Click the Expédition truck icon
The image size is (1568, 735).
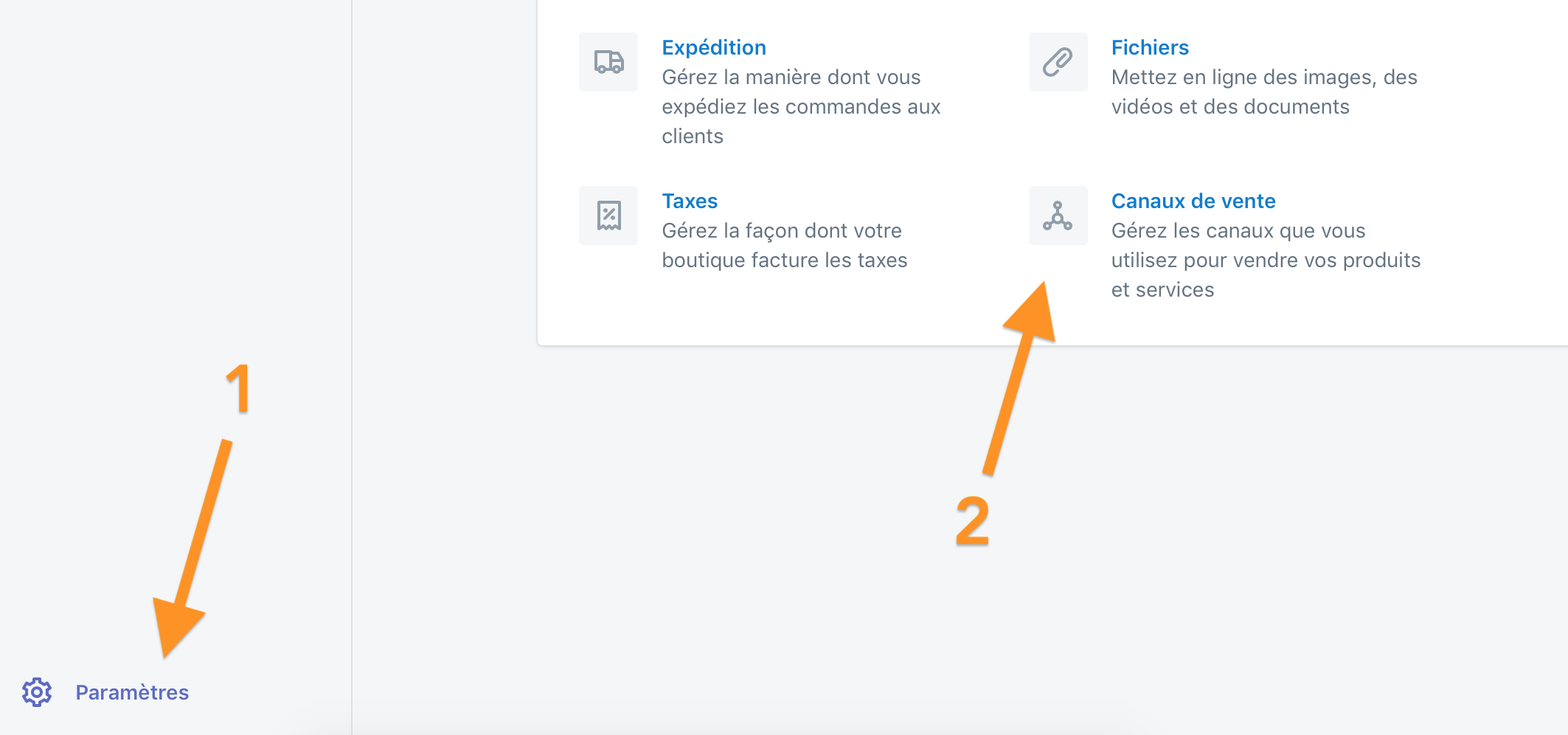[608, 62]
